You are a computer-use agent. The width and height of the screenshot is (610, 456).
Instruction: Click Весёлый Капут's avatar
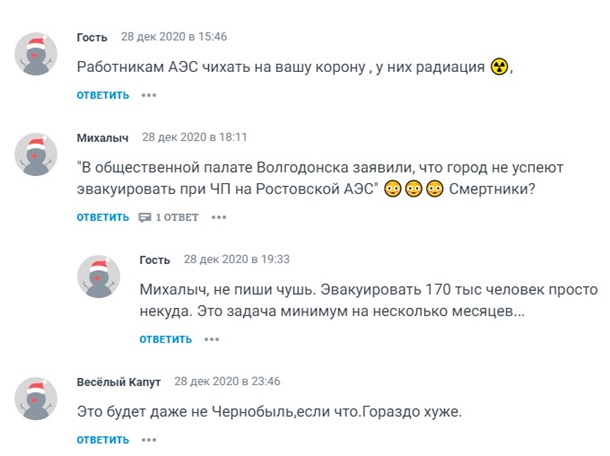pos(38,399)
